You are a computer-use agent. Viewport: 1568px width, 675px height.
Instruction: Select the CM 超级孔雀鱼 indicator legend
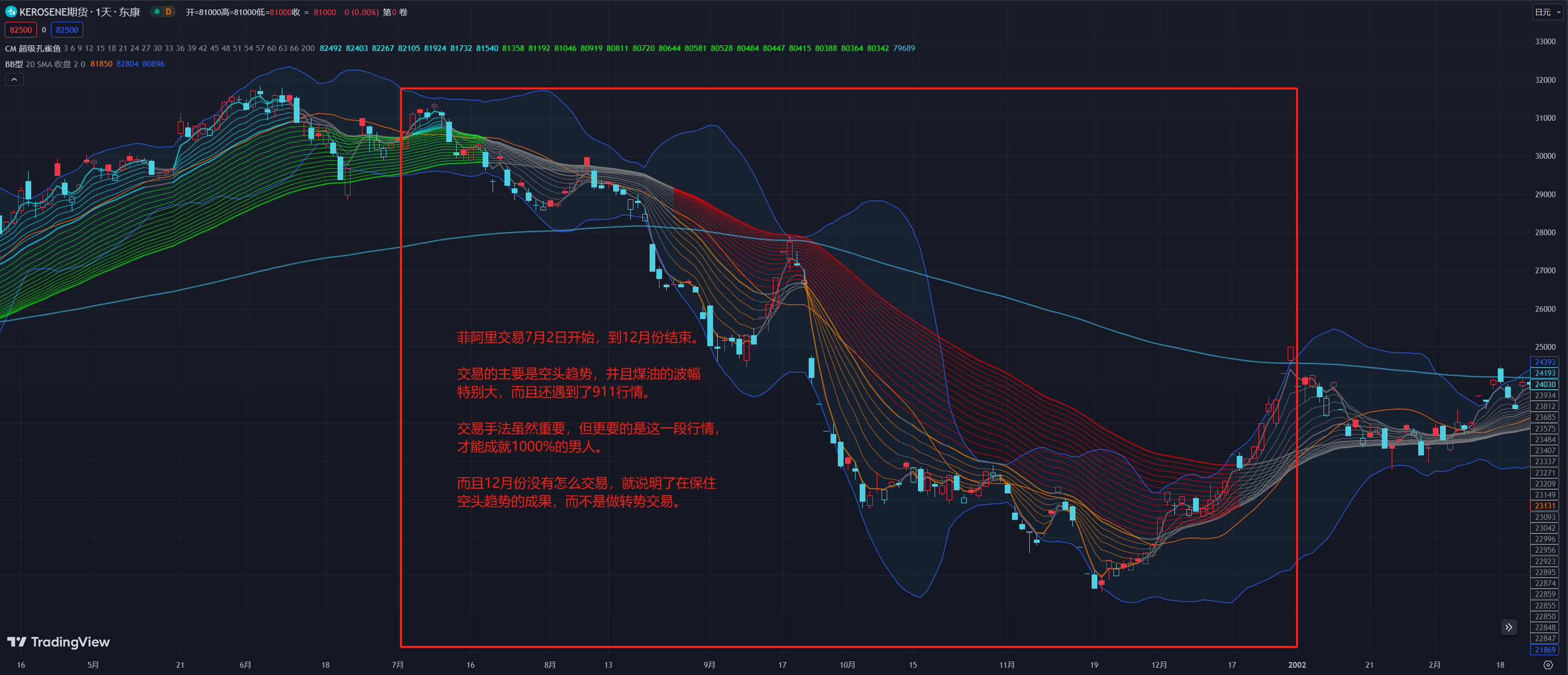33,48
